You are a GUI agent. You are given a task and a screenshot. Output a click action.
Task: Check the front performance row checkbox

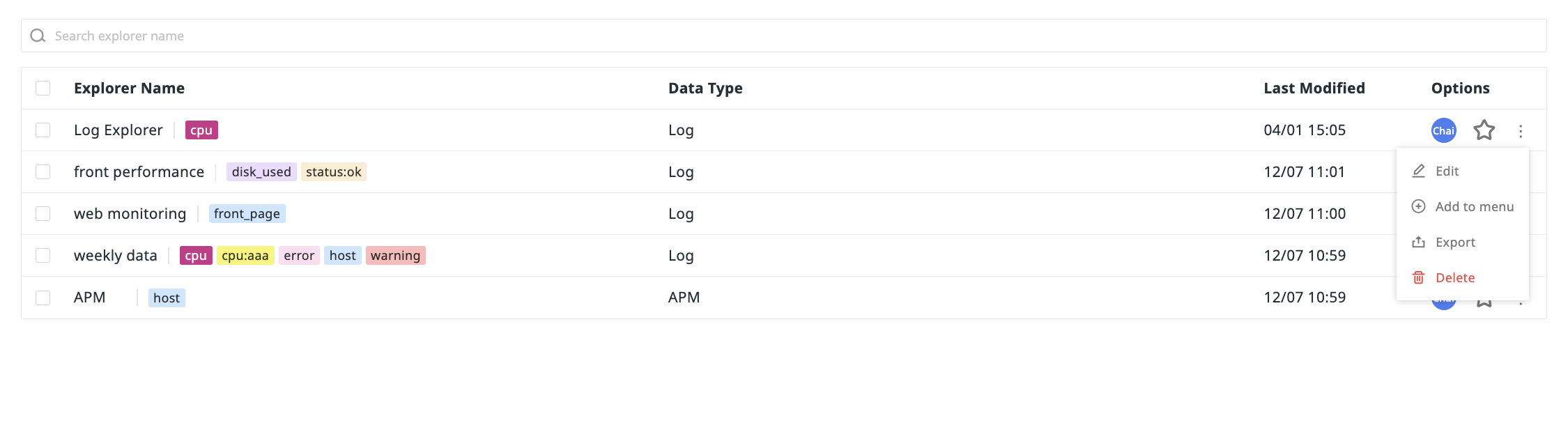pos(43,171)
